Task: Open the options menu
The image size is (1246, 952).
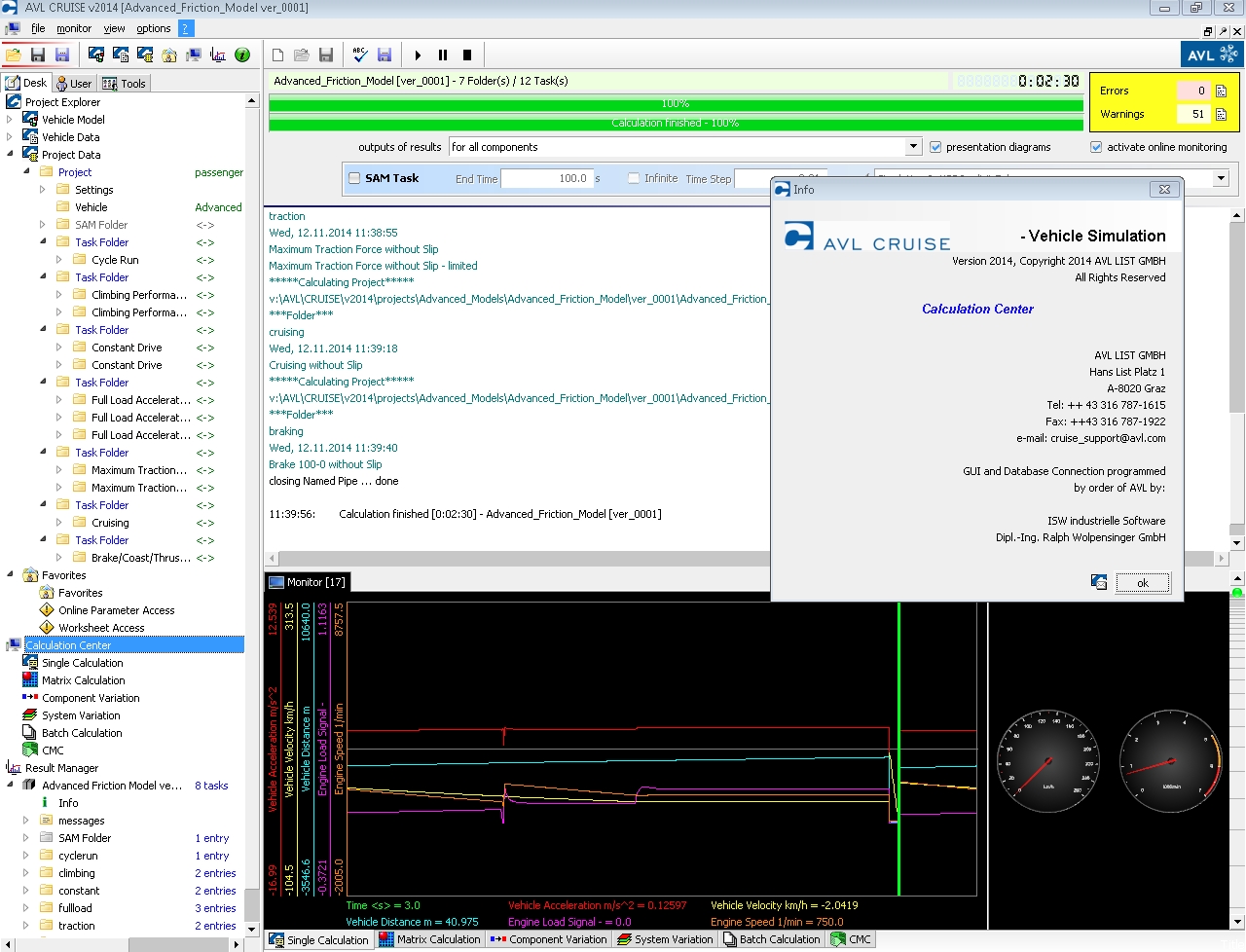Action: (x=153, y=28)
